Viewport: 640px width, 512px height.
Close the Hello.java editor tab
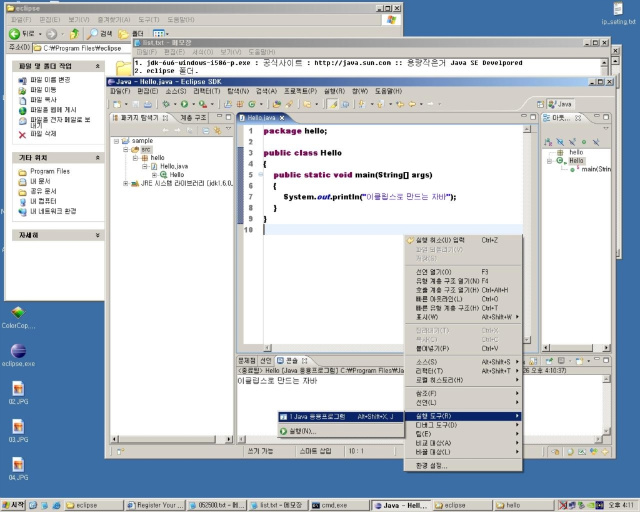282,118
